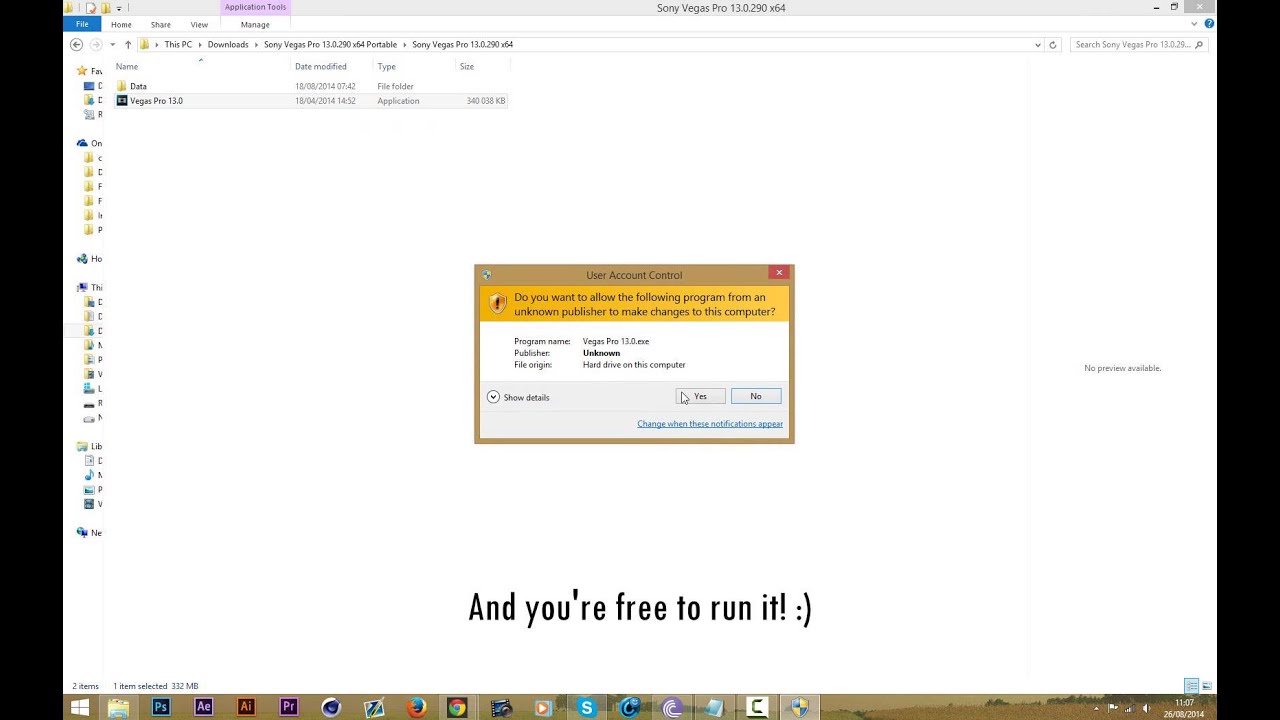Select Homegroup in navigation pane

[x=83, y=259]
